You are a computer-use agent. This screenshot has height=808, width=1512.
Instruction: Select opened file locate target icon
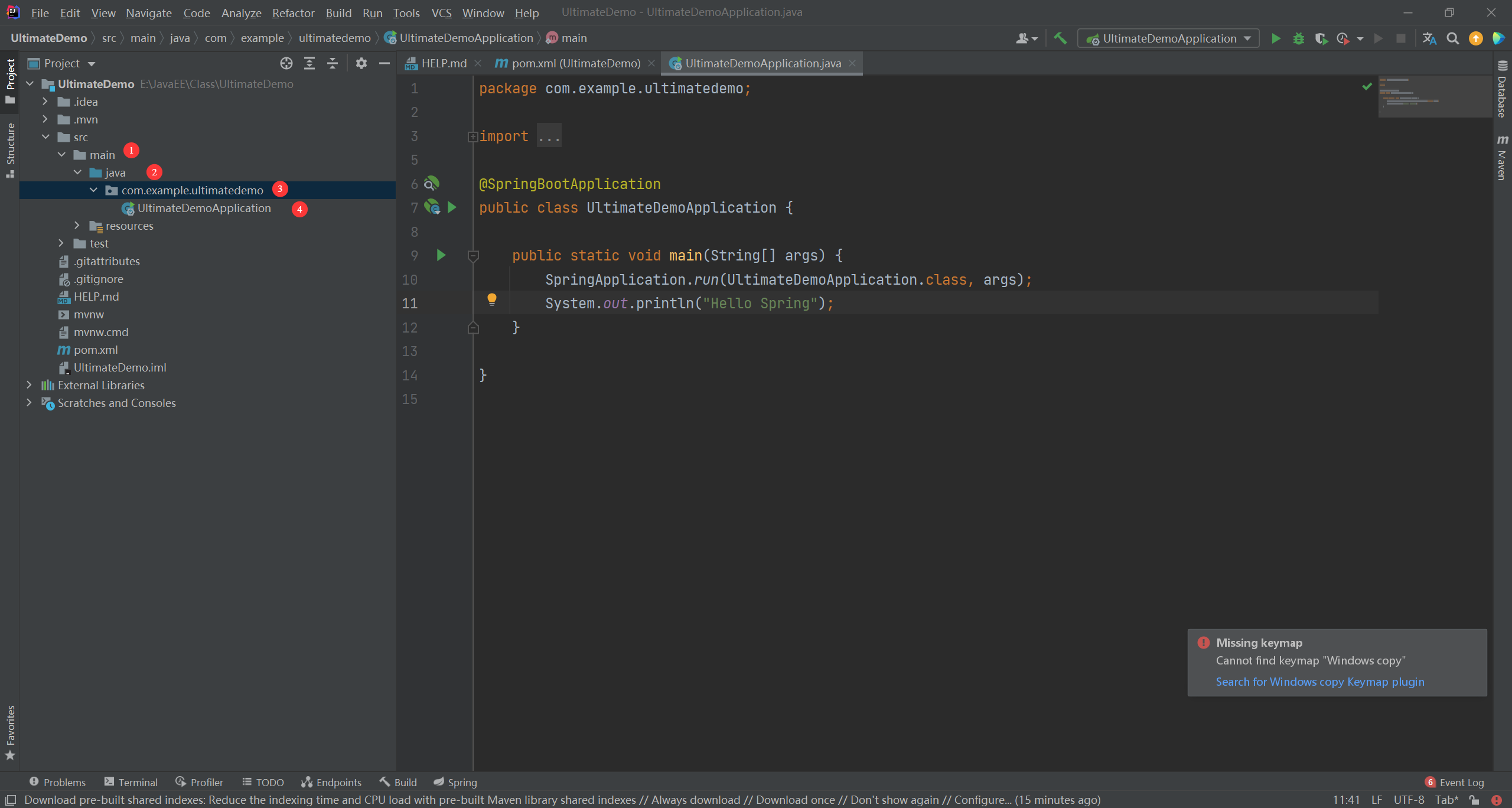coord(286,63)
